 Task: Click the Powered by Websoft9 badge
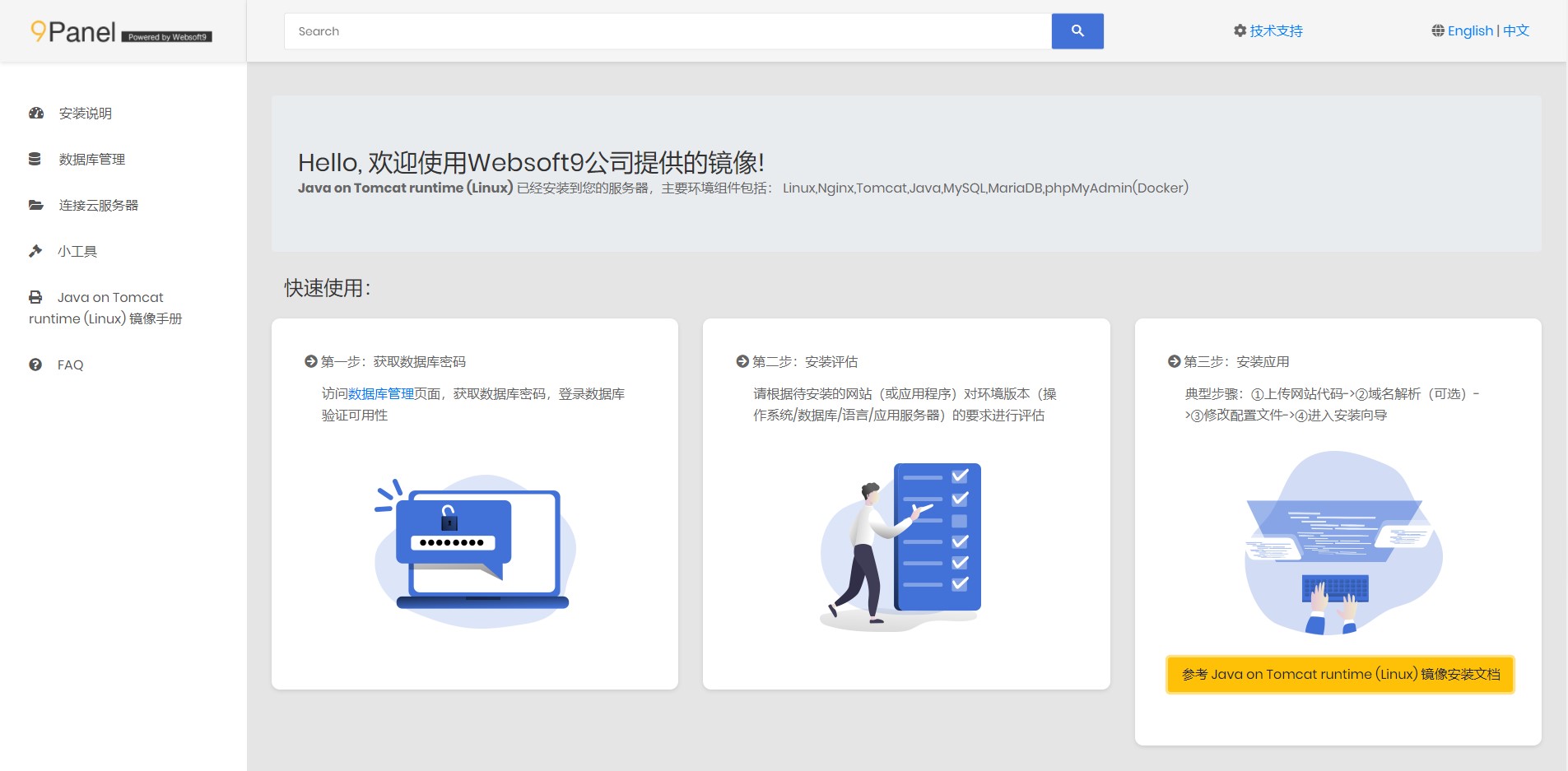tap(167, 37)
